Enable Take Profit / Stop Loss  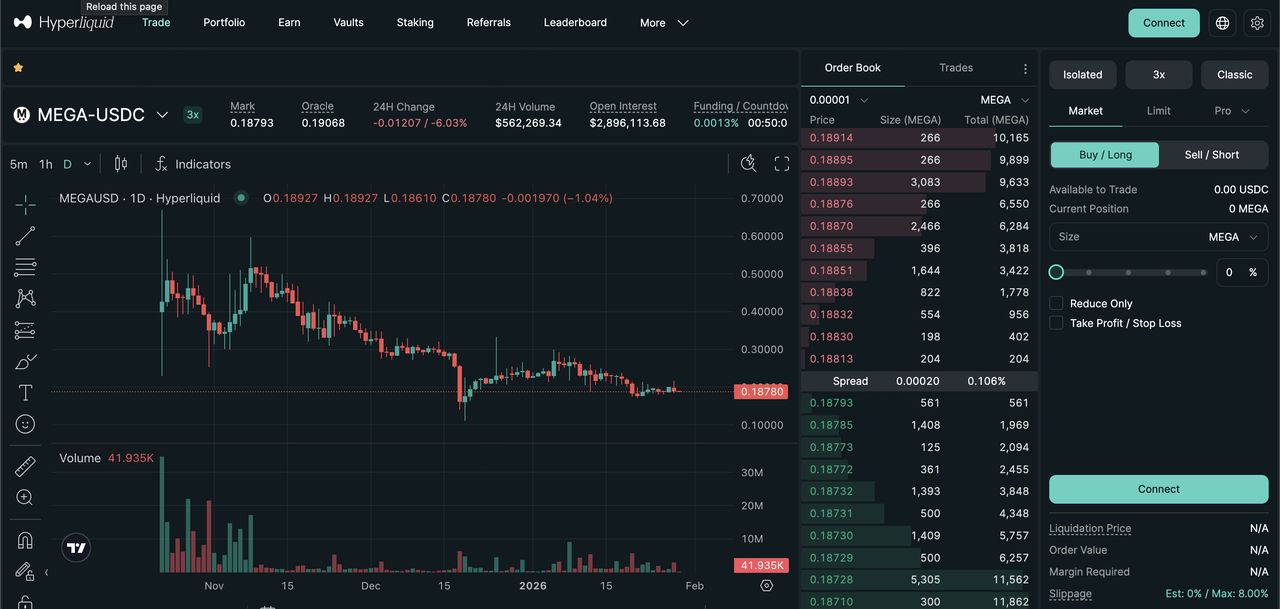click(1055, 322)
